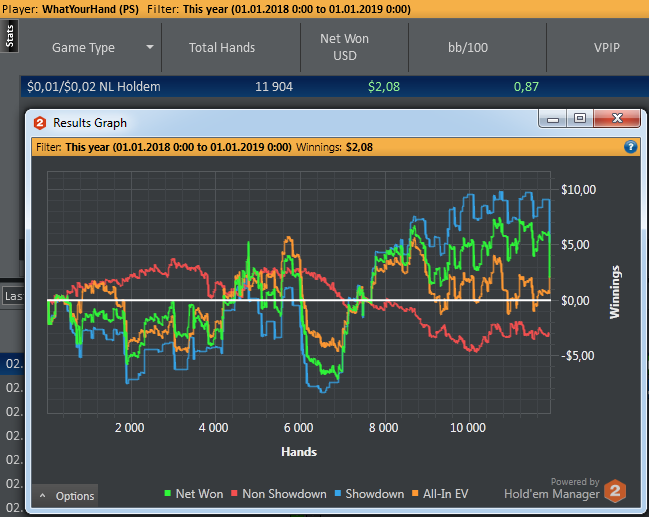This screenshot has height=517, width=649.
Task: Click the Hands x-axis title
Action: [299, 452]
